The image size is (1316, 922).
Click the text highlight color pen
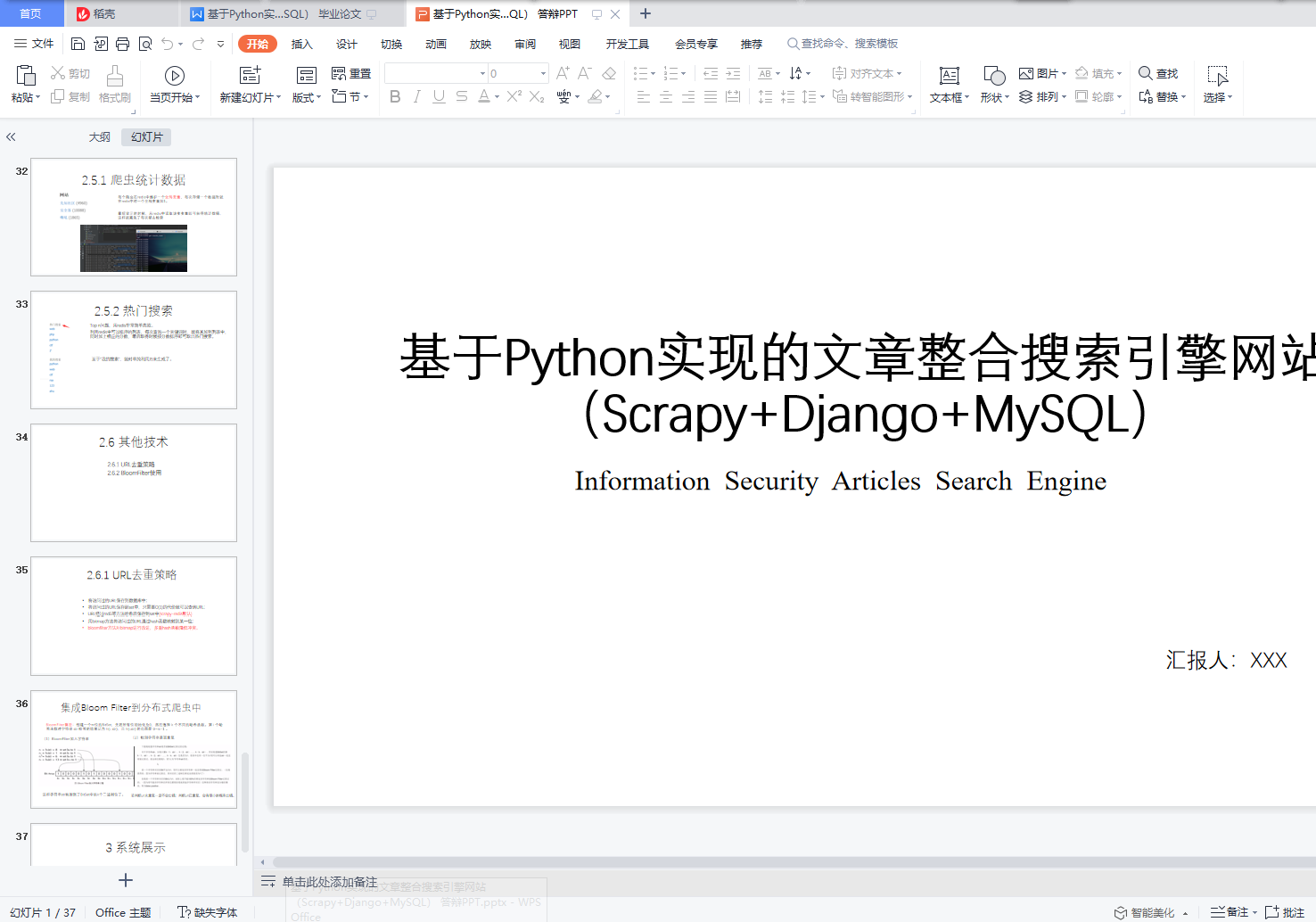point(596,96)
